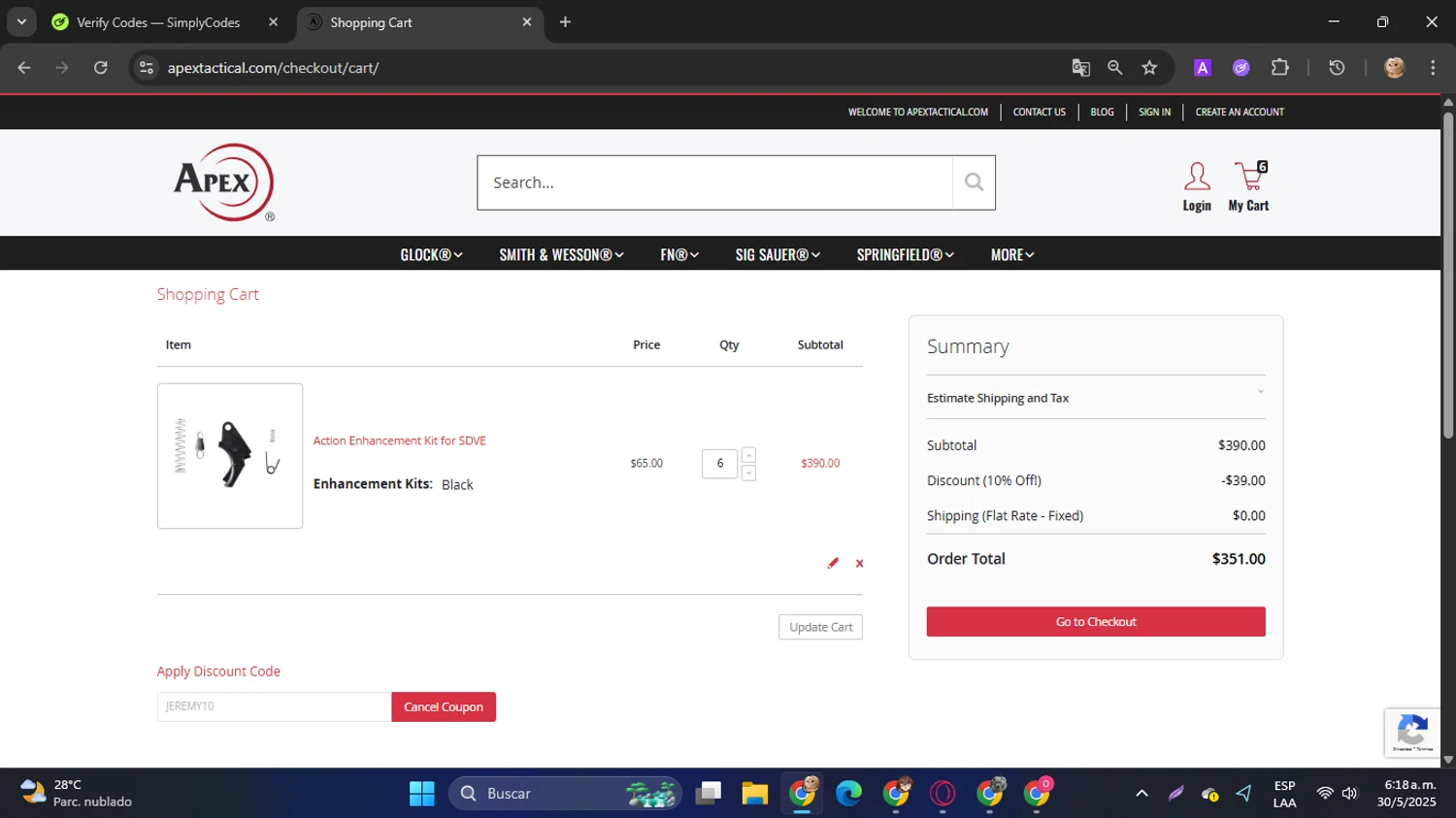This screenshot has height=818, width=1456.
Task: Close the Shopping Cart tab
Action: tap(527, 21)
